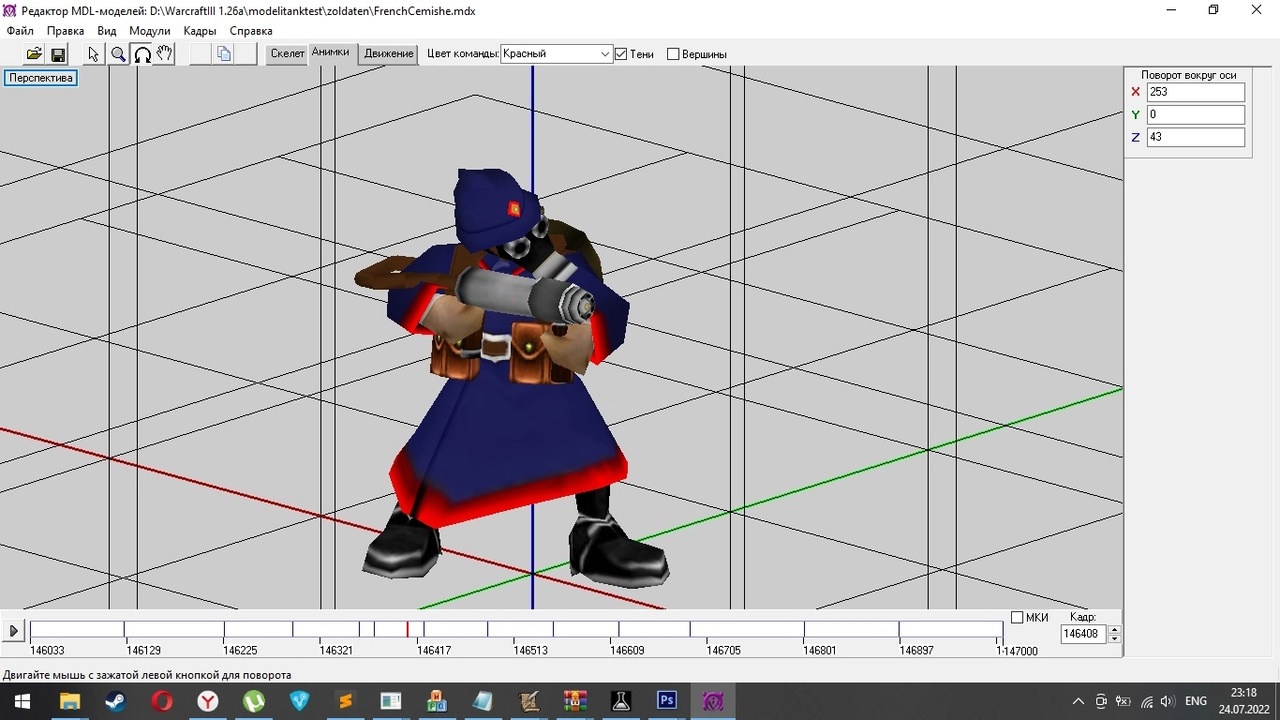Click the open file folder icon

tap(34, 54)
